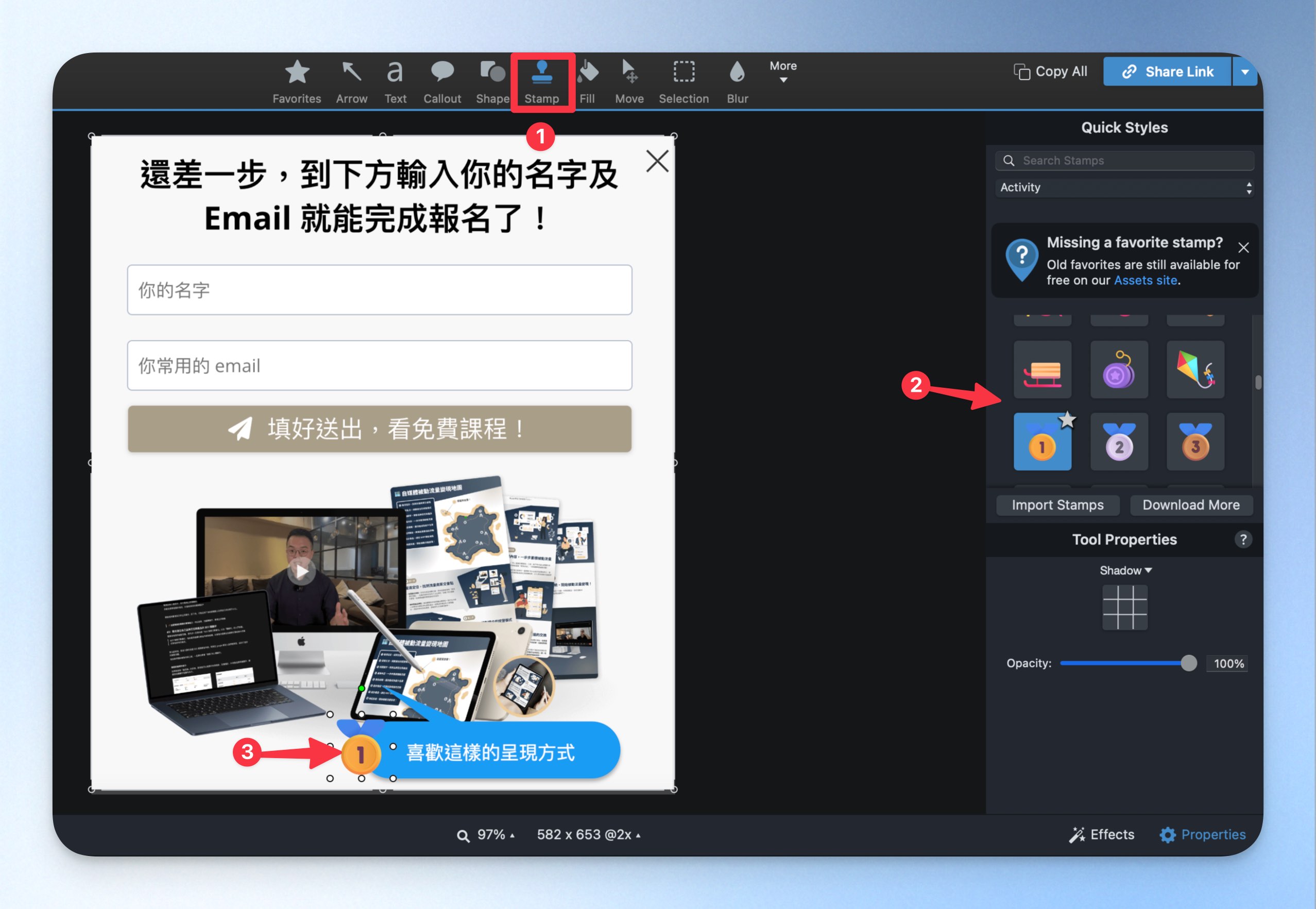Open the Effects panel
The width and height of the screenshot is (1316, 909).
coord(1101,834)
